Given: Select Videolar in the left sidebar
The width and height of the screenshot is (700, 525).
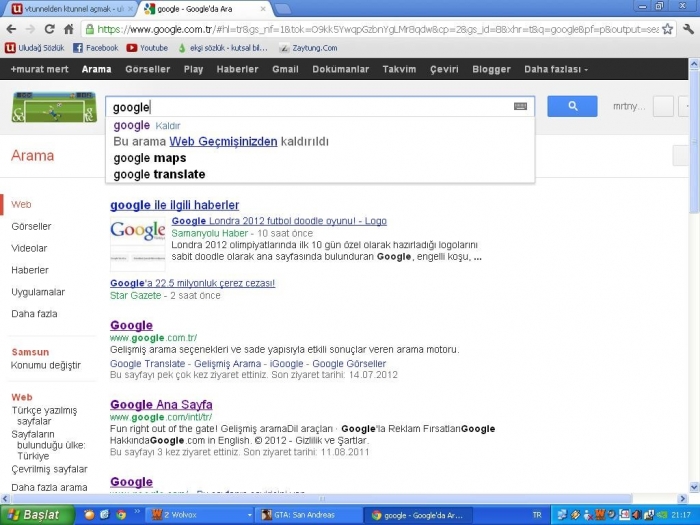Looking at the screenshot, I should [29, 248].
